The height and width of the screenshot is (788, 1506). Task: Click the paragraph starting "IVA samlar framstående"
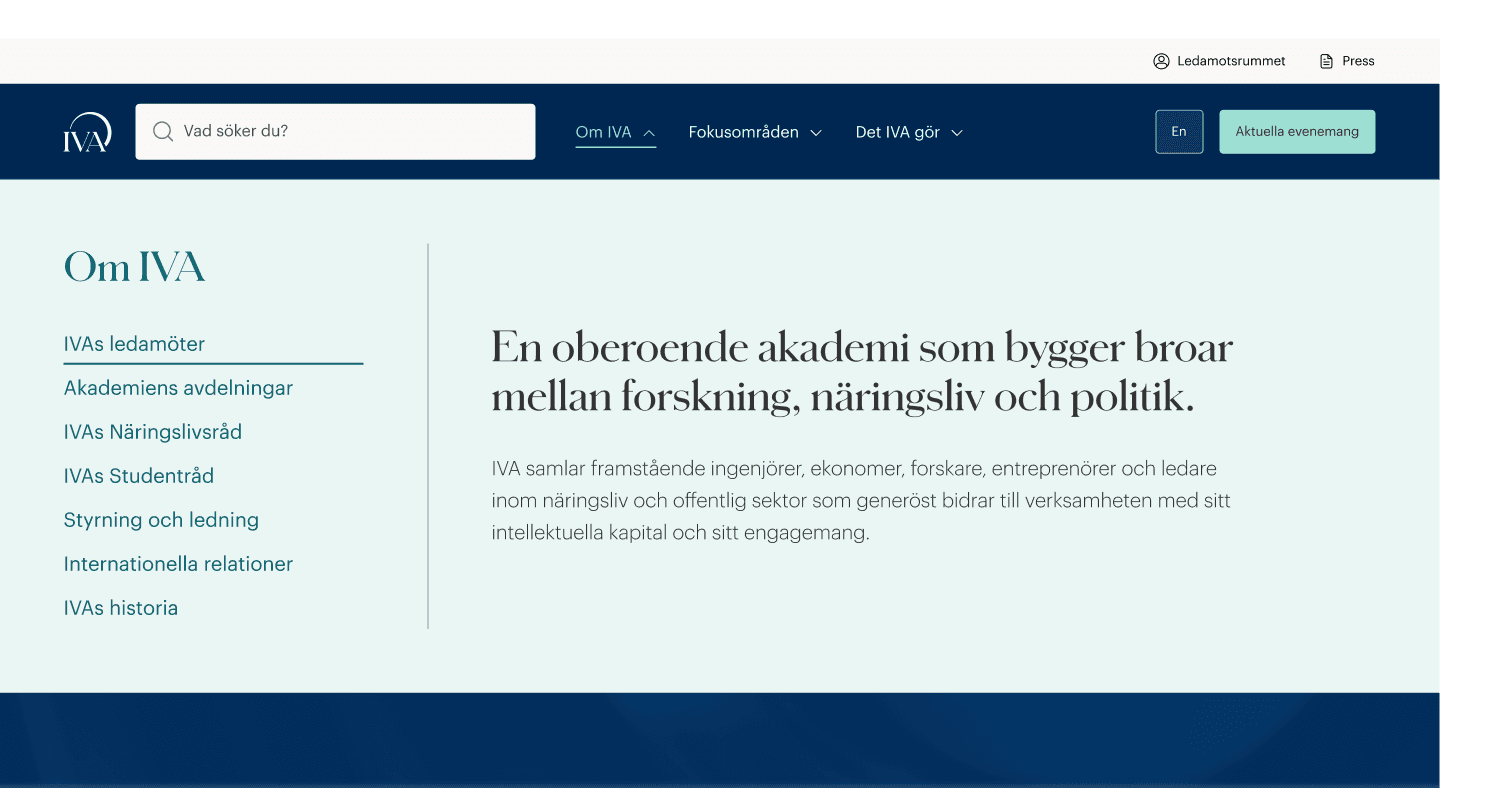pos(861,500)
